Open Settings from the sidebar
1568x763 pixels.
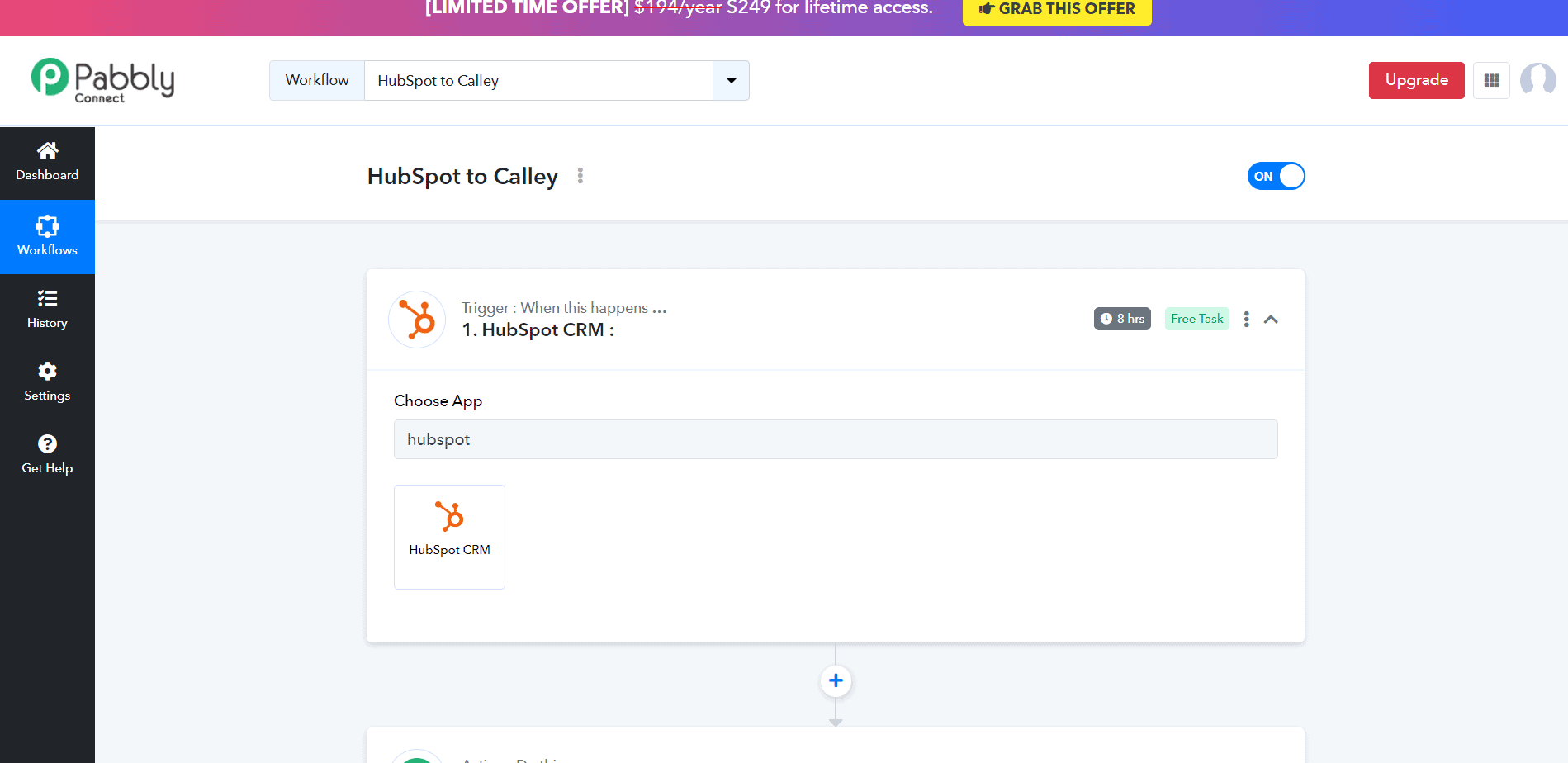coord(47,382)
